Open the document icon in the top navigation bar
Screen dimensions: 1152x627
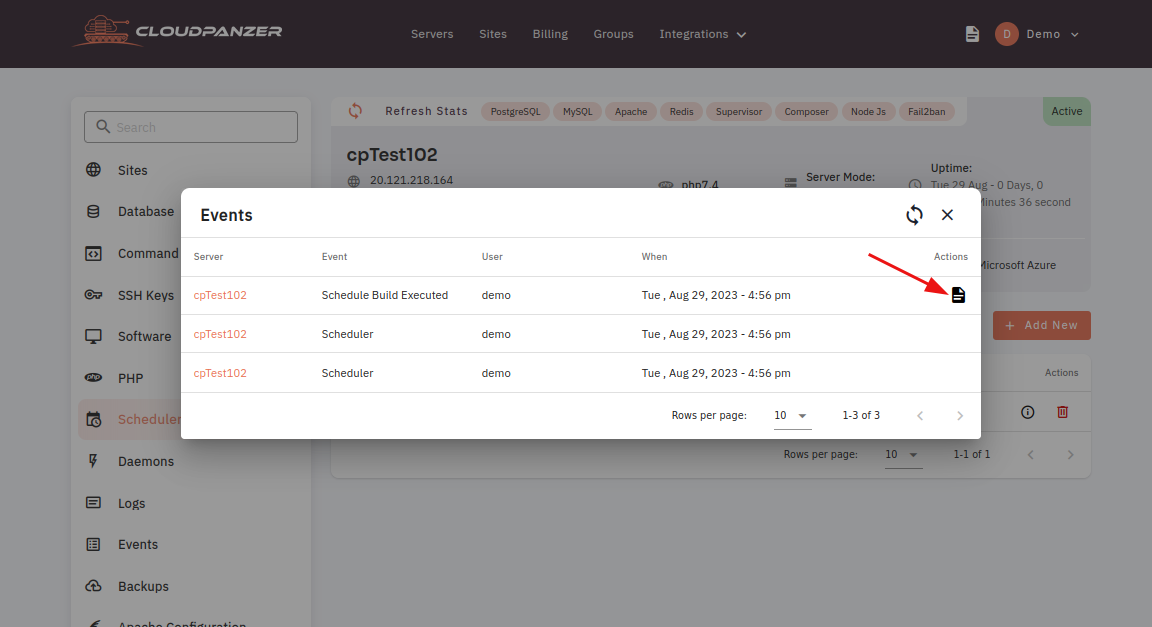(972, 34)
